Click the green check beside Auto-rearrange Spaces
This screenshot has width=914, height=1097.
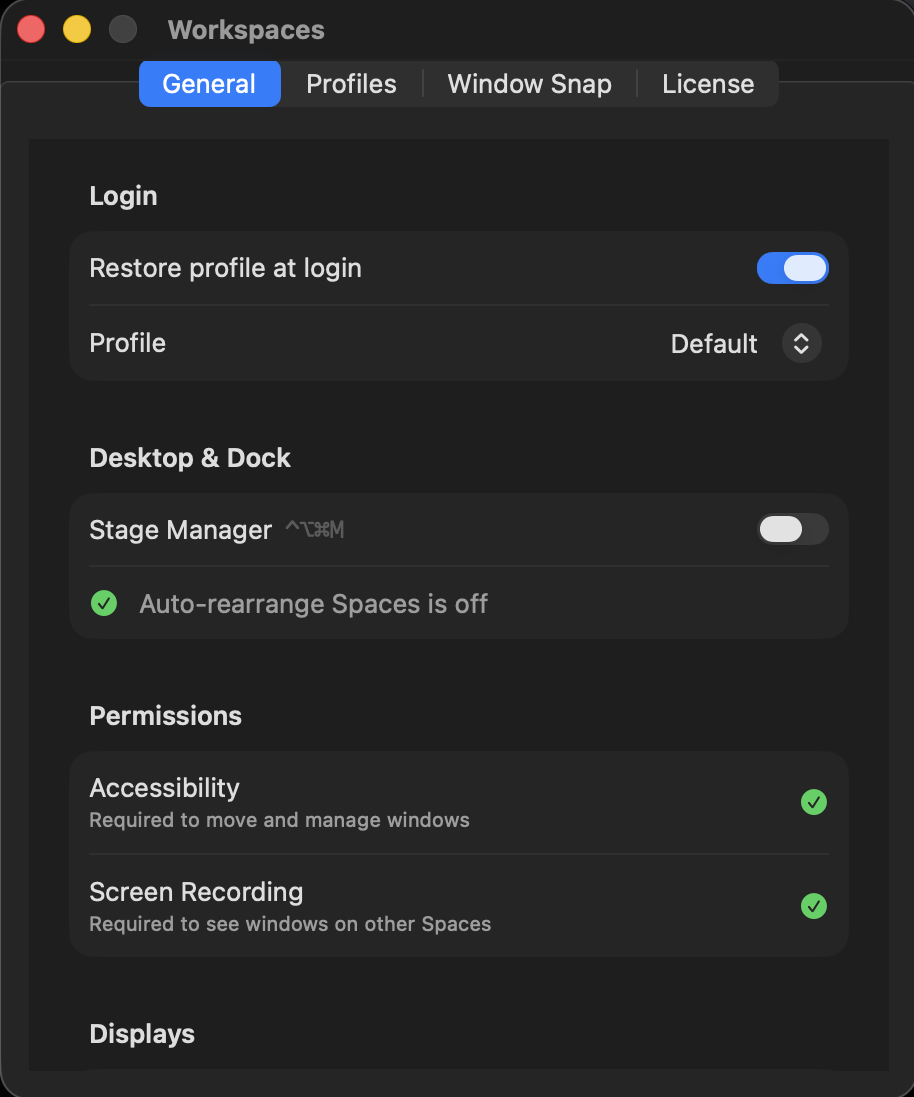(104, 603)
